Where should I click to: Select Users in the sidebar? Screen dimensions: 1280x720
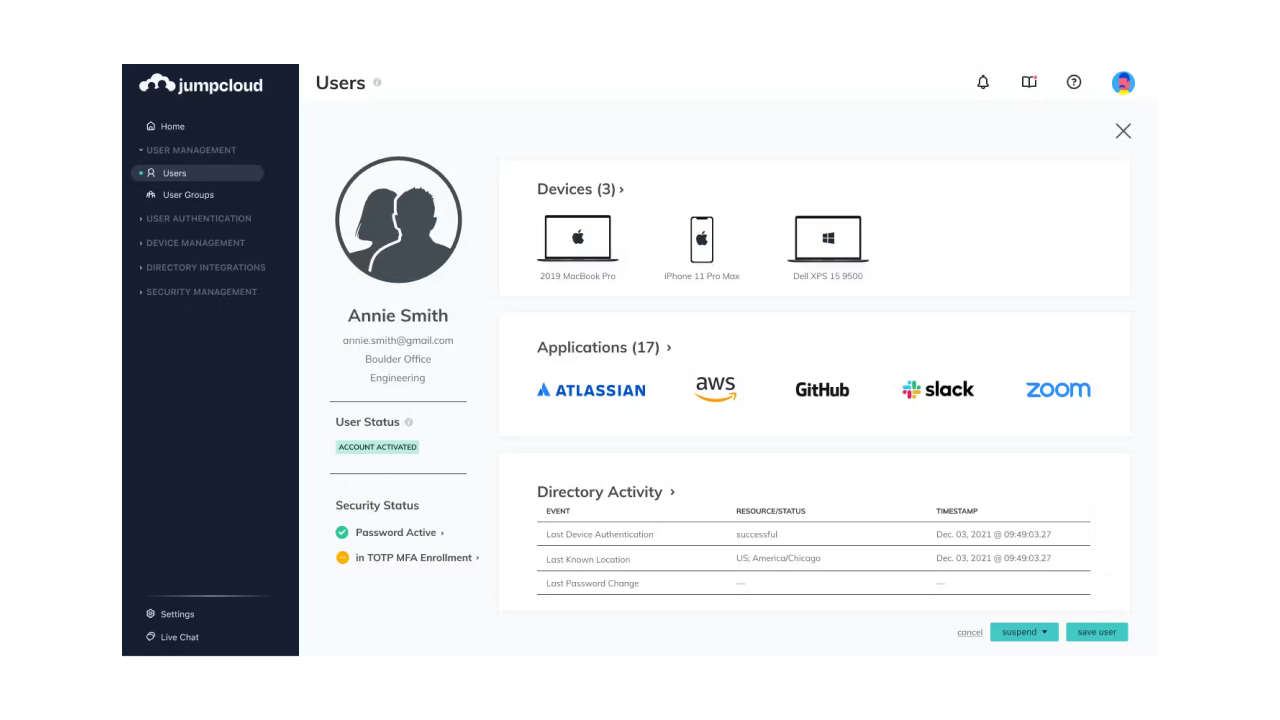coord(197,173)
